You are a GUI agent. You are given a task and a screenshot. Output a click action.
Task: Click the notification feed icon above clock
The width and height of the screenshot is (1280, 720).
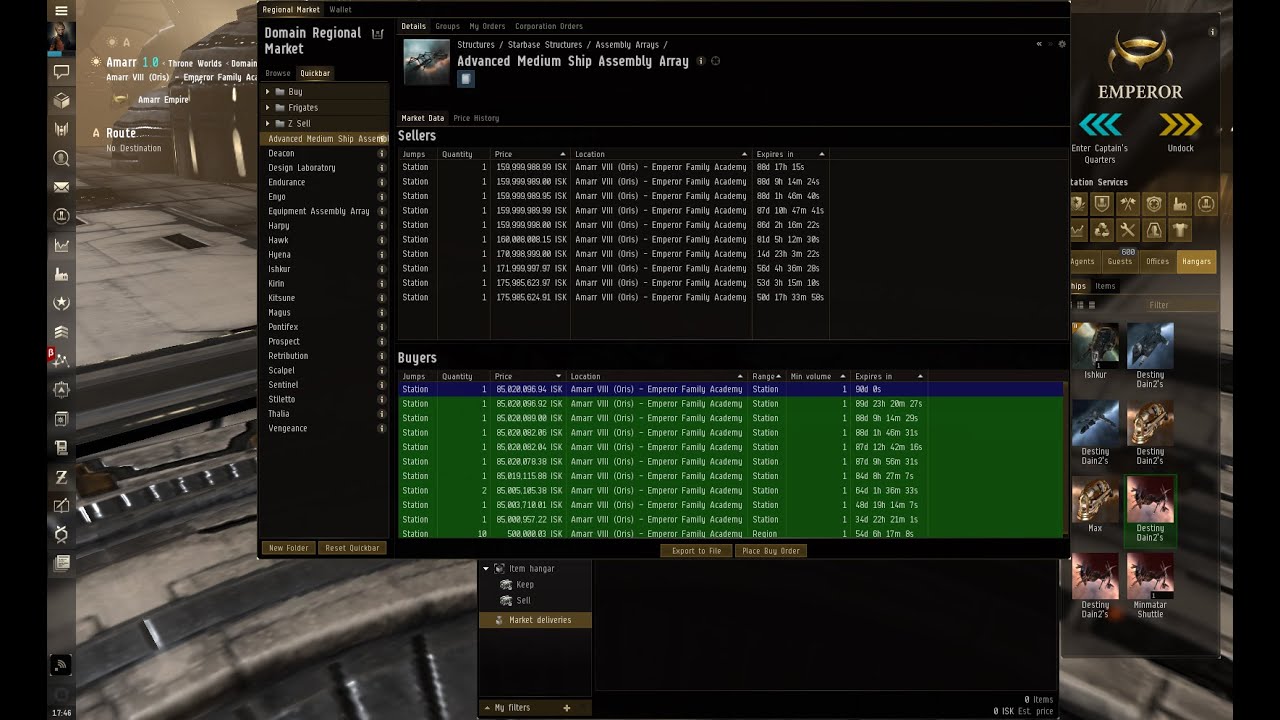point(61,665)
